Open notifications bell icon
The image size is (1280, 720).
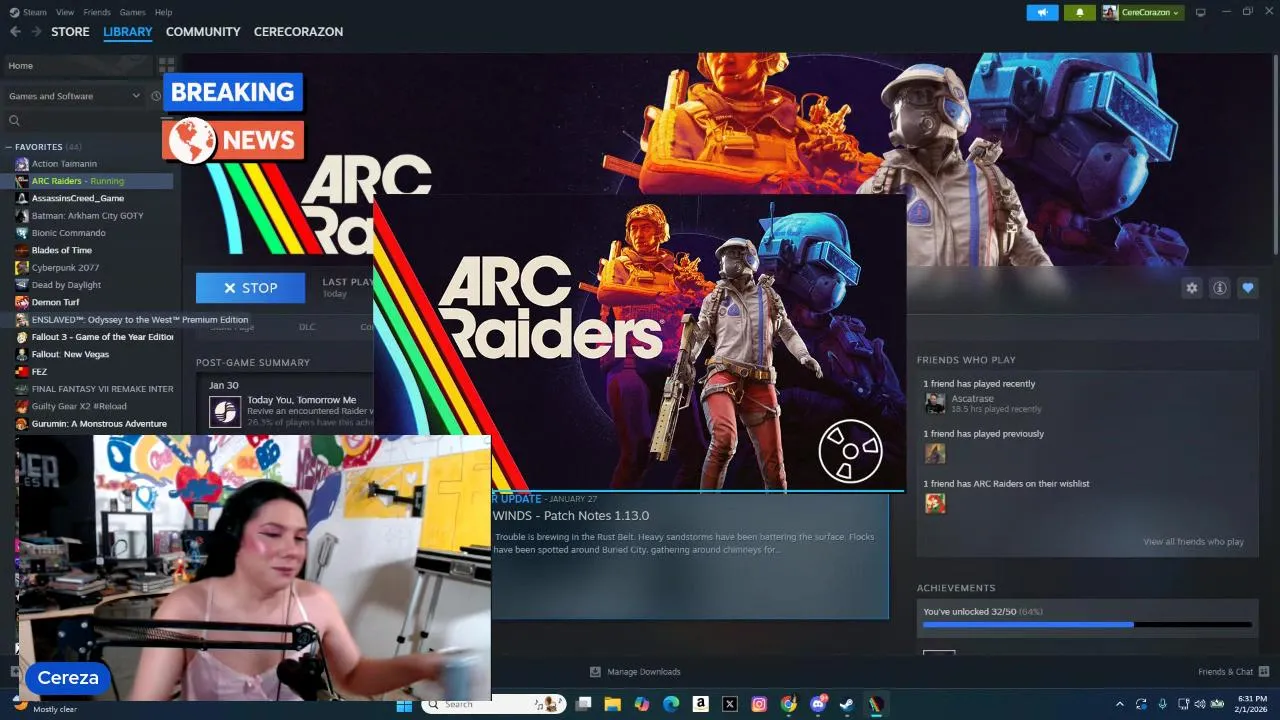pyautogui.click(x=1079, y=12)
